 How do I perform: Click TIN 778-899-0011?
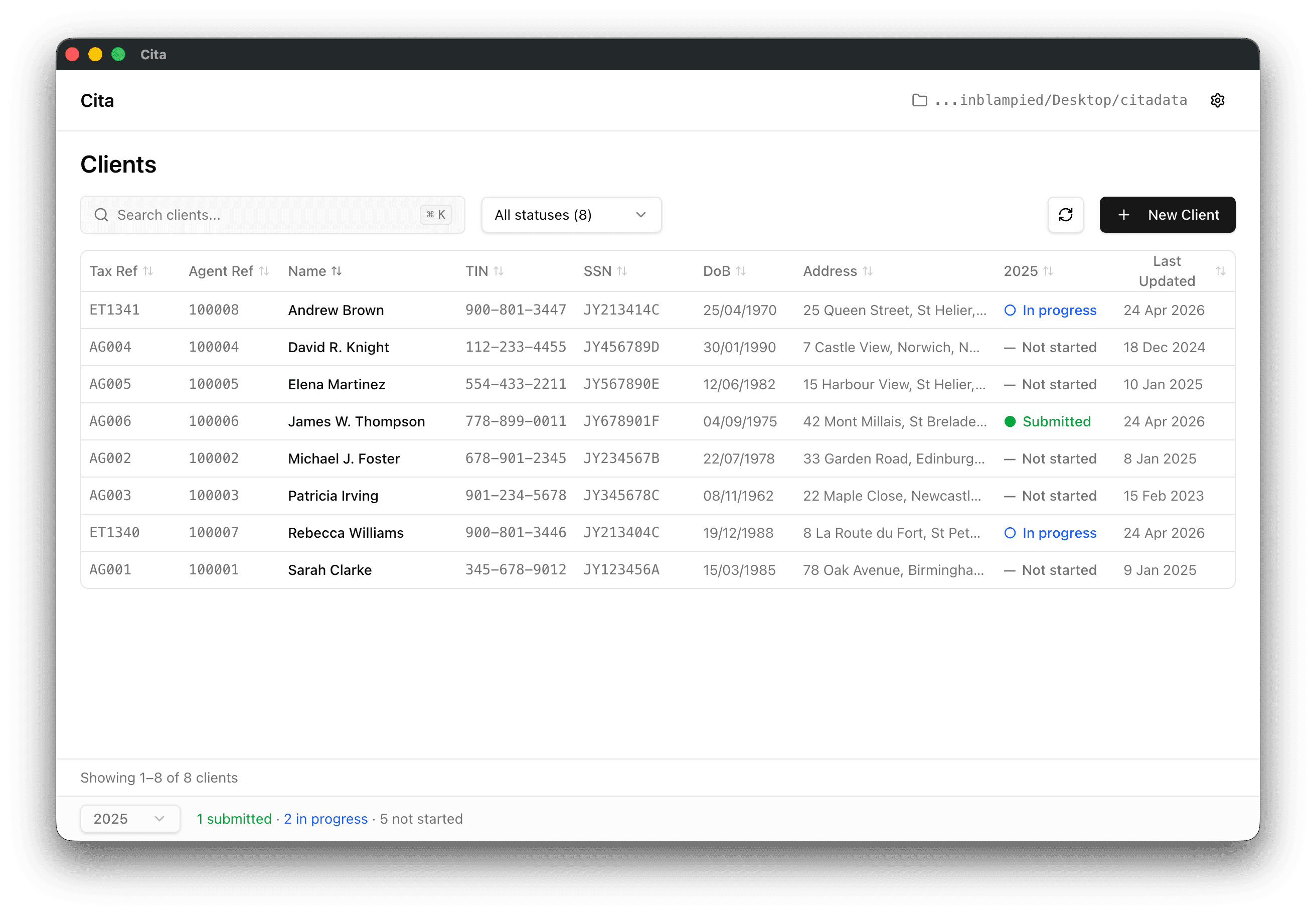pyautogui.click(x=516, y=422)
